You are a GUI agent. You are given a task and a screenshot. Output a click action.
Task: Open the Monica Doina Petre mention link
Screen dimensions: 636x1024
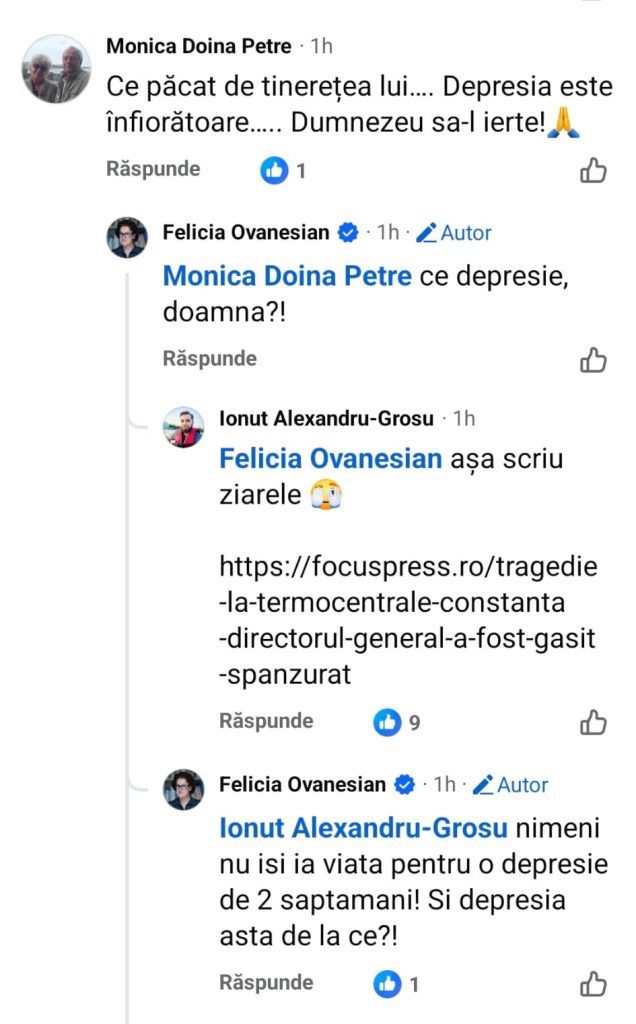[287, 276]
